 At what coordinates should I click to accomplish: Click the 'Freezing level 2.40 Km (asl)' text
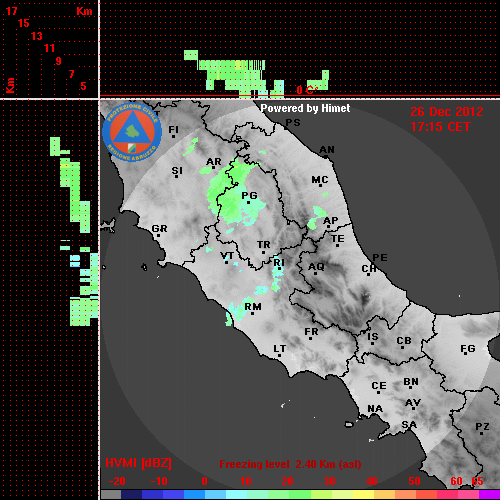click(290, 464)
